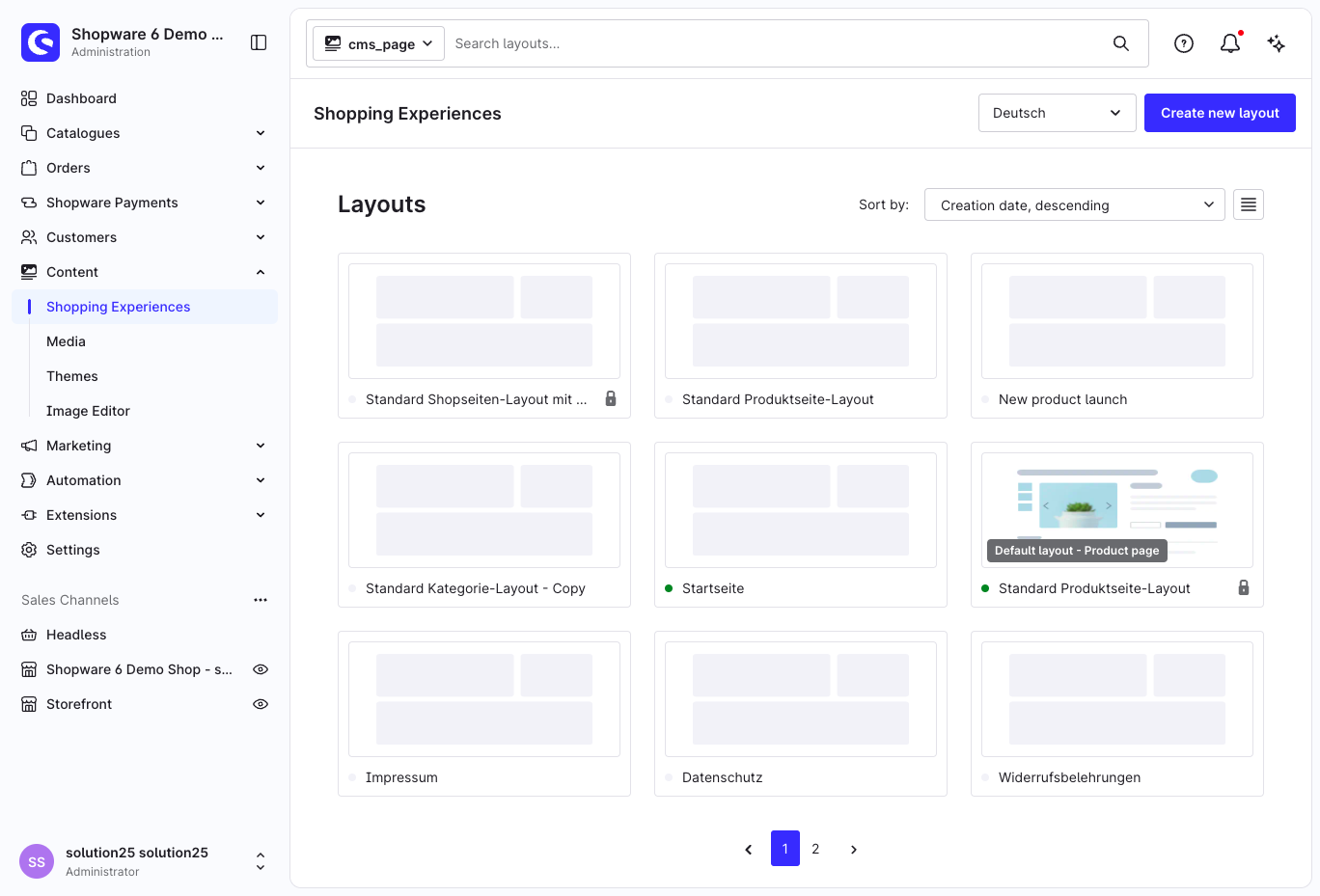Click the Dashboard icon in sidebar

(29, 98)
